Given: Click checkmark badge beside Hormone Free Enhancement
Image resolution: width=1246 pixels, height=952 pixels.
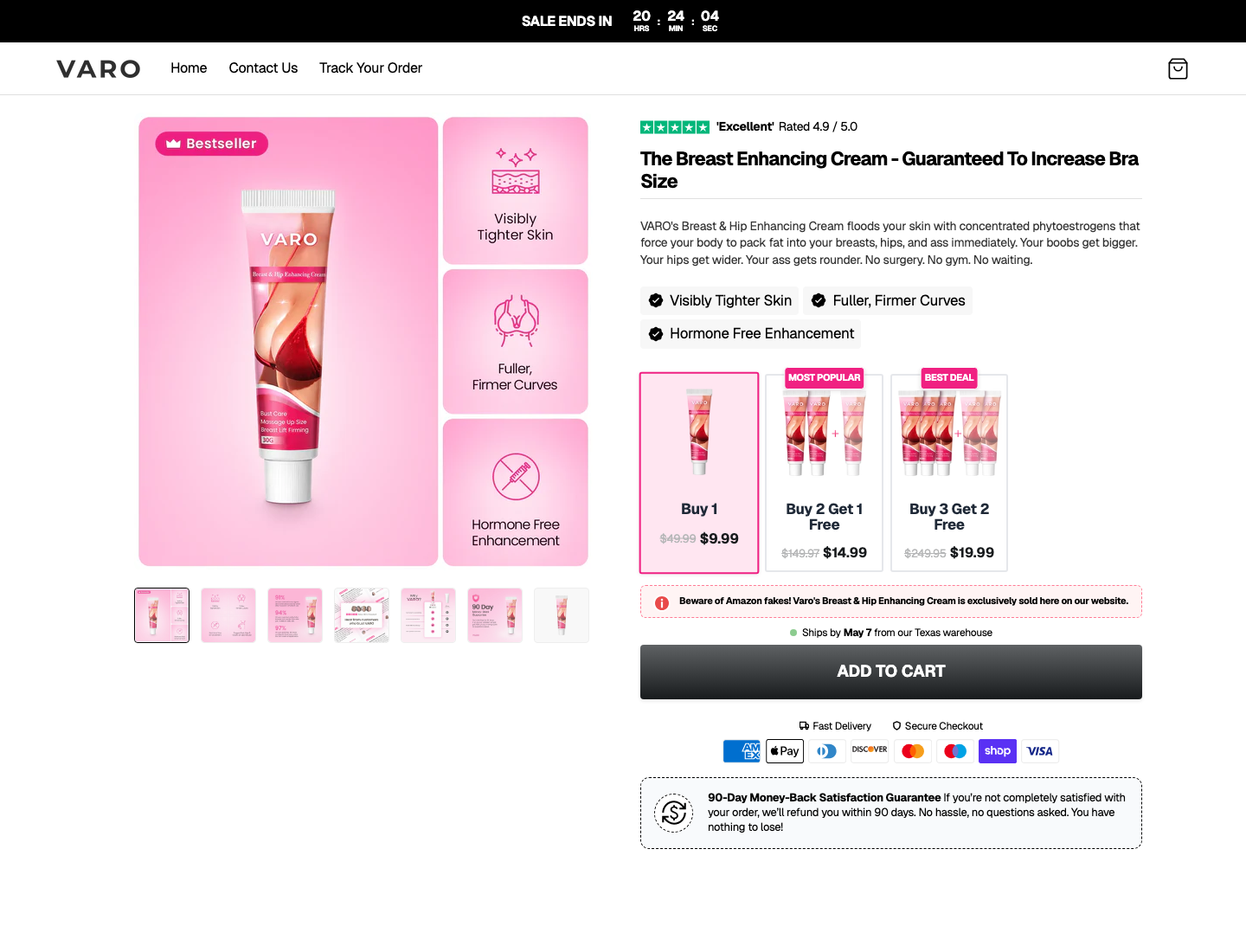Looking at the screenshot, I should click(656, 334).
